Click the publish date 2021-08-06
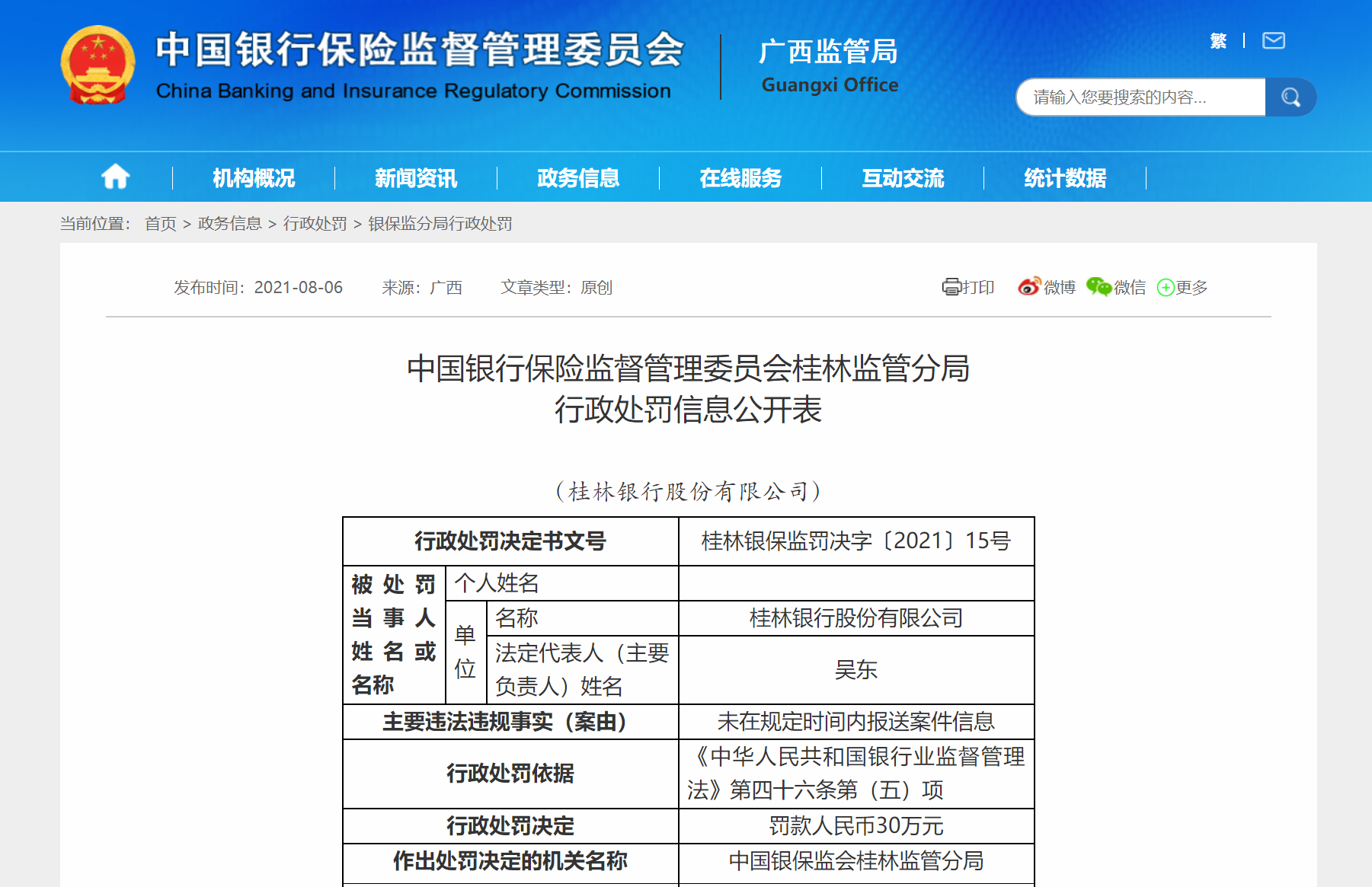This screenshot has height=887, width=1372. coord(299,287)
